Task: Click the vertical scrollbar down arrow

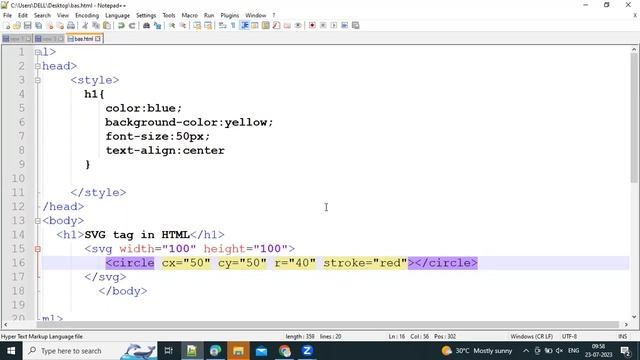Action: (634, 316)
